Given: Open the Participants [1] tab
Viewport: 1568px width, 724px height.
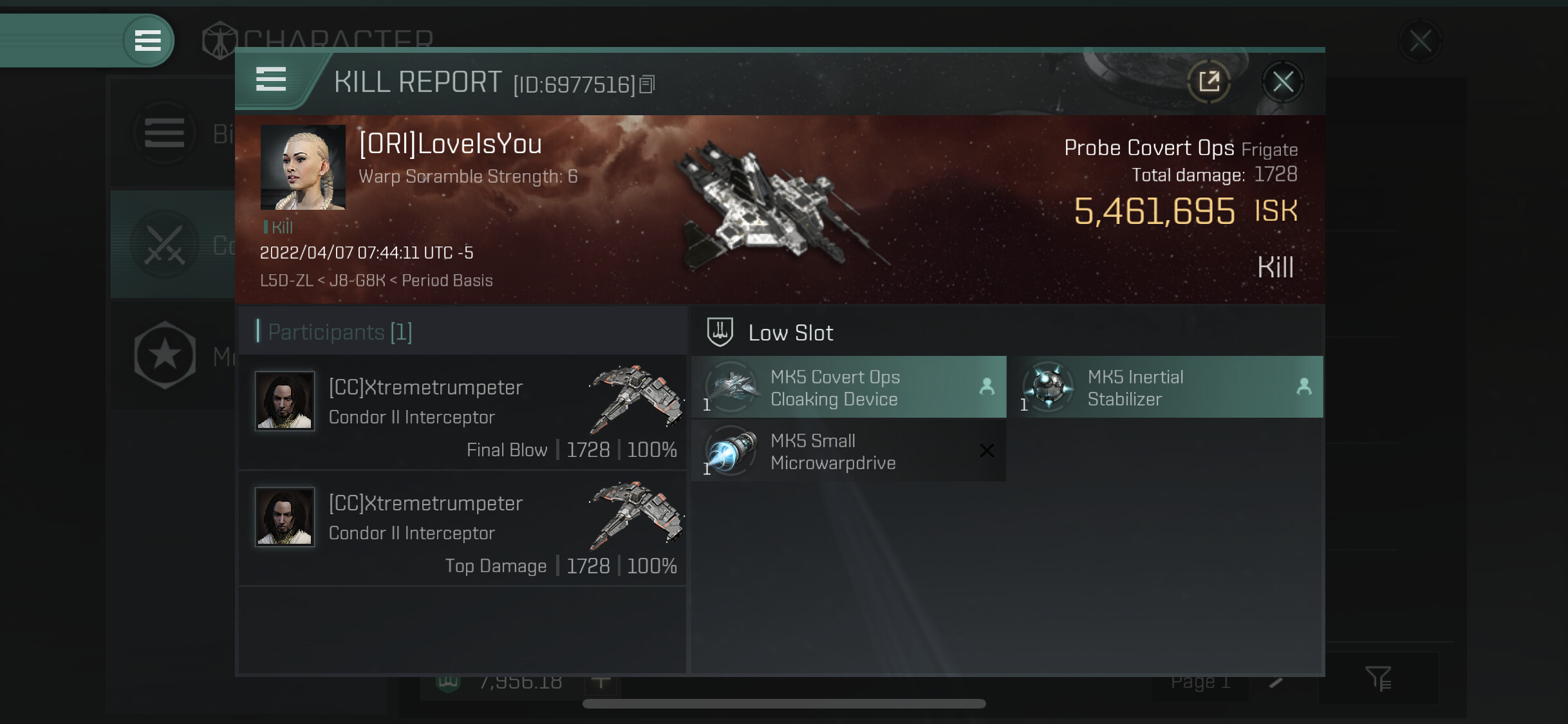Looking at the screenshot, I should 340,332.
